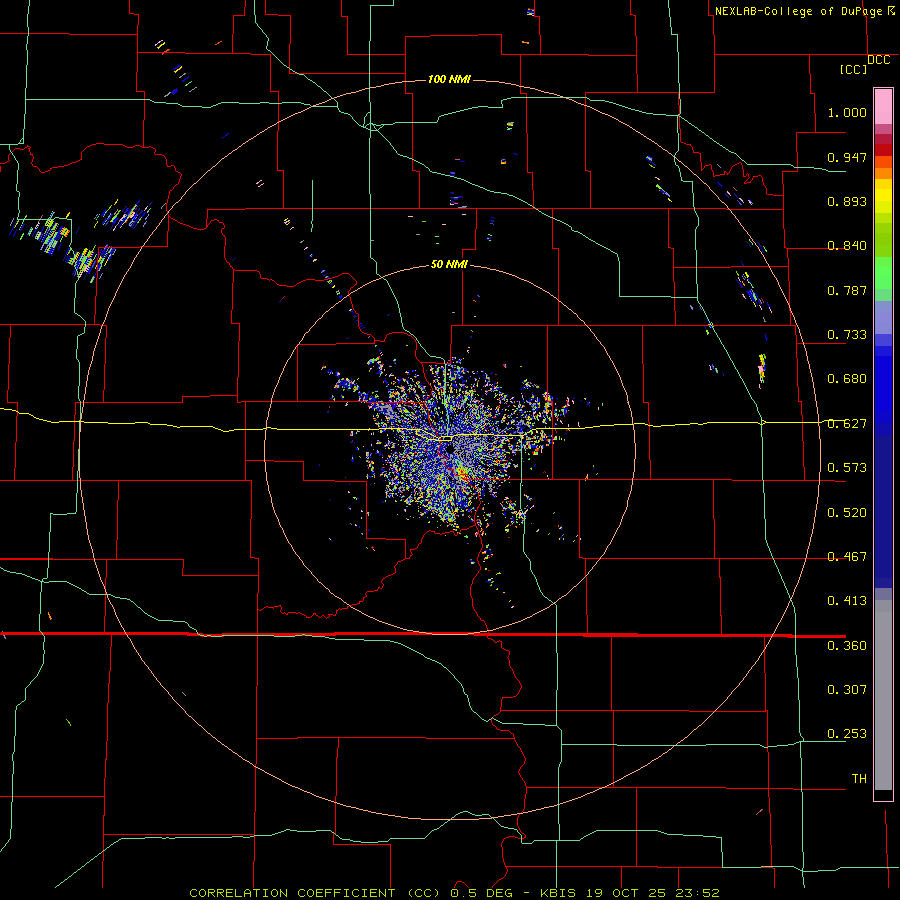Click the 100 NMI range ring label

coord(449,79)
